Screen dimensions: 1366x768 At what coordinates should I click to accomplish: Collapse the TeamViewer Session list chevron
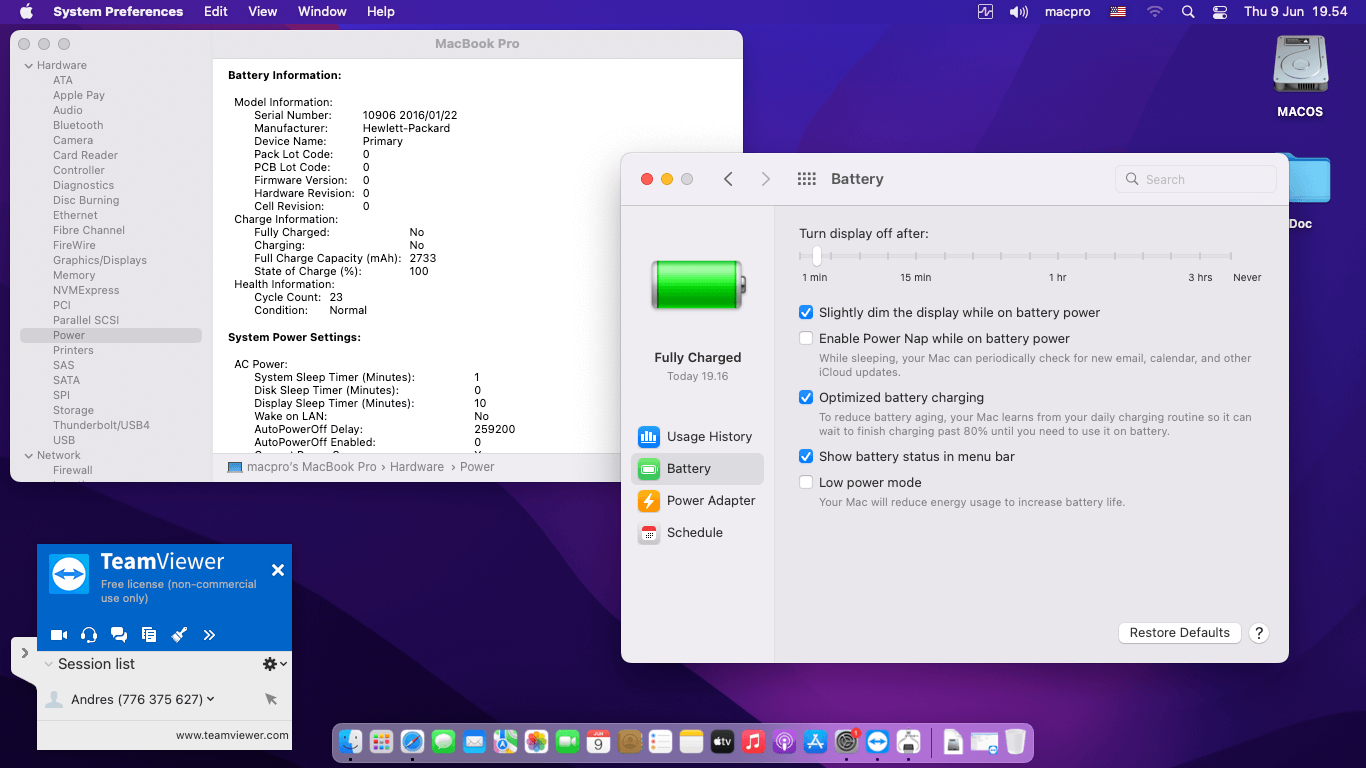(x=48, y=664)
